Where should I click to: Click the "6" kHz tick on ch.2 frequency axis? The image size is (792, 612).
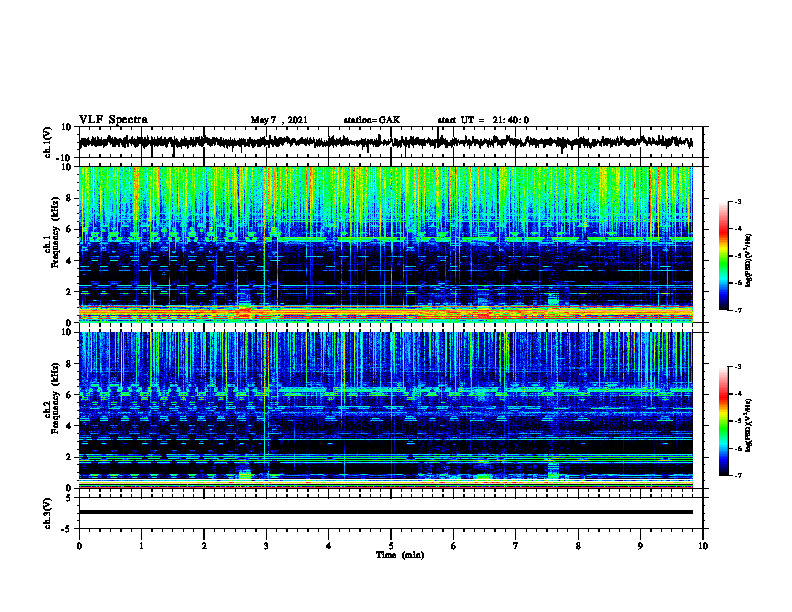click(69, 395)
